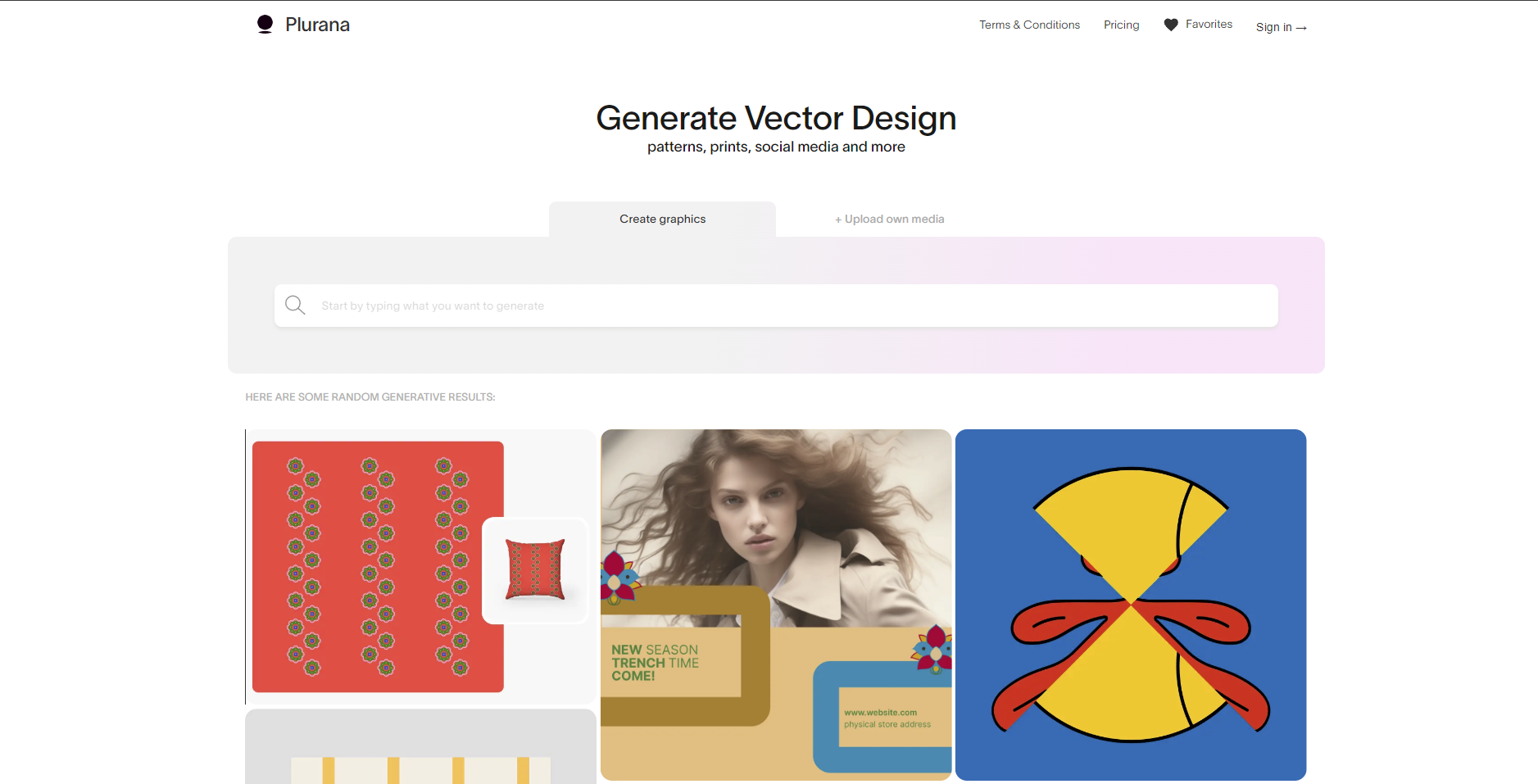
Task: Click the Favorites heart icon
Action: (x=1171, y=25)
